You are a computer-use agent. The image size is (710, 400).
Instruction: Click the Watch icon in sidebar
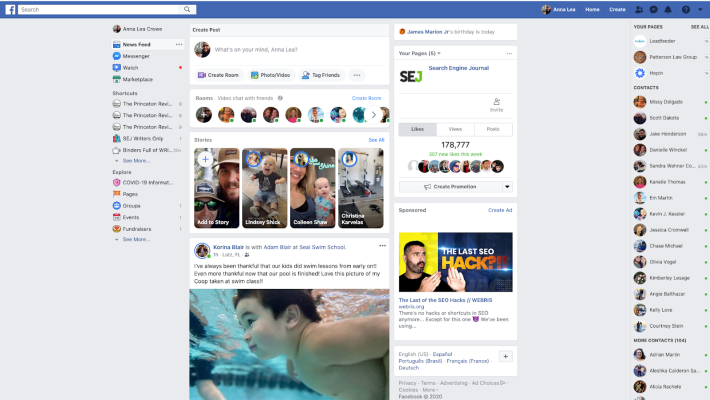click(117, 68)
